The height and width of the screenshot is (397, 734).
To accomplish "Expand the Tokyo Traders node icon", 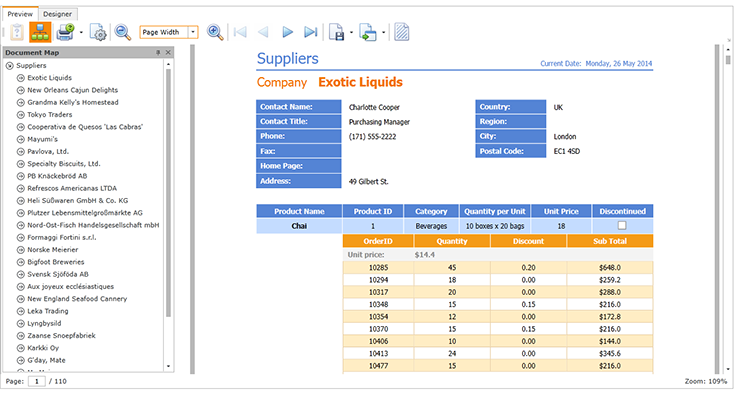I will pyautogui.click(x=21, y=115).
